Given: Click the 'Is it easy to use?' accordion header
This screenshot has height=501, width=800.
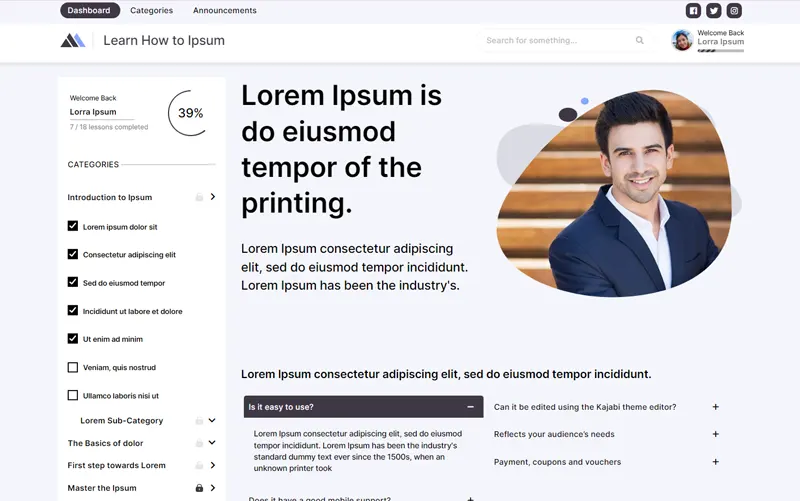Looking at the screenshot, I should pos(363,407).
